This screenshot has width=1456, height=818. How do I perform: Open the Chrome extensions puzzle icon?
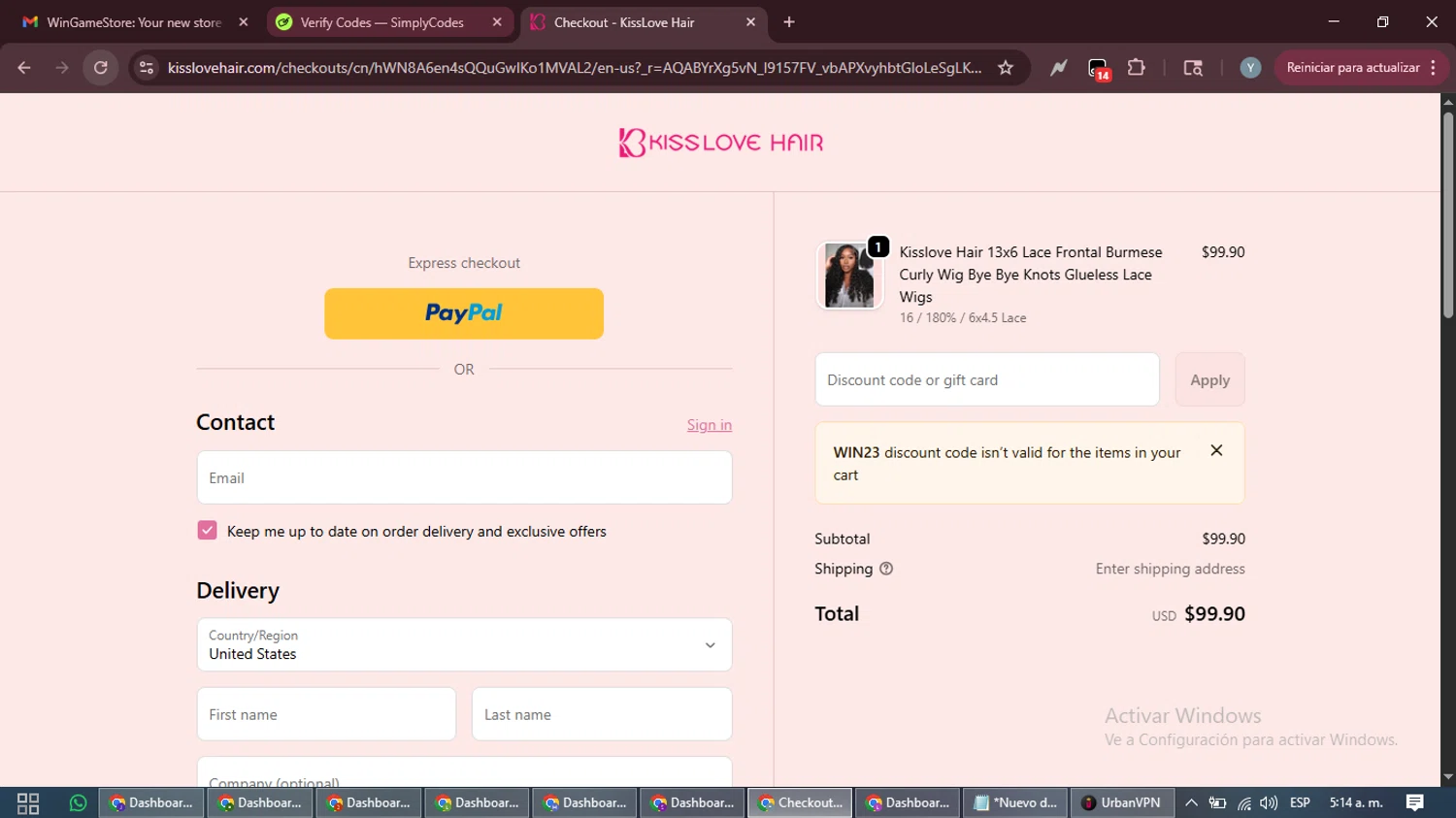click(x=1137, y=68)
